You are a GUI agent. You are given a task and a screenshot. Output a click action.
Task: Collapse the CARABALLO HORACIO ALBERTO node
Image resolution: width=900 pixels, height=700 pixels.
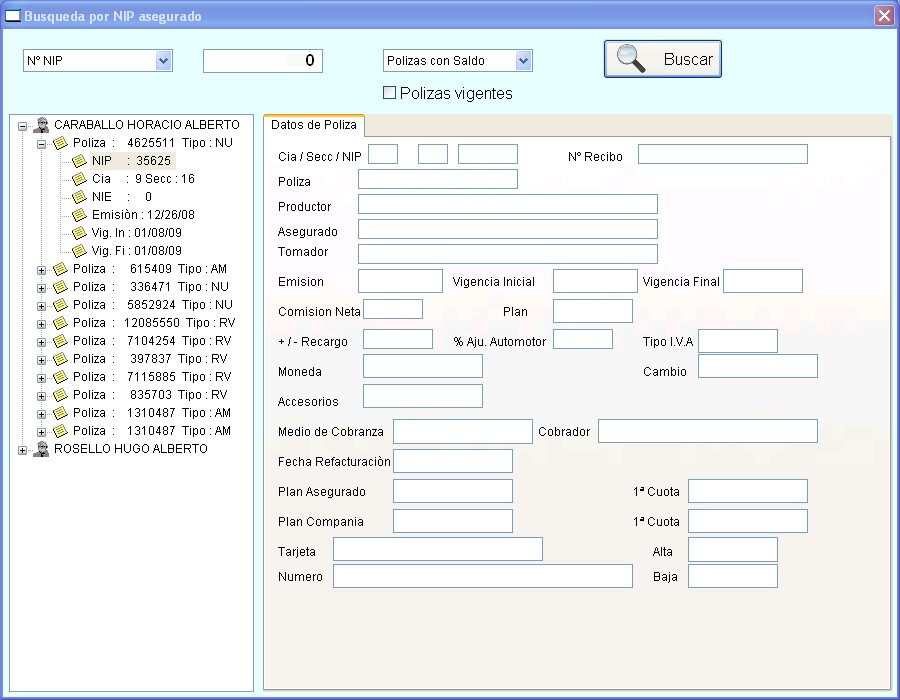click(22, 126)
